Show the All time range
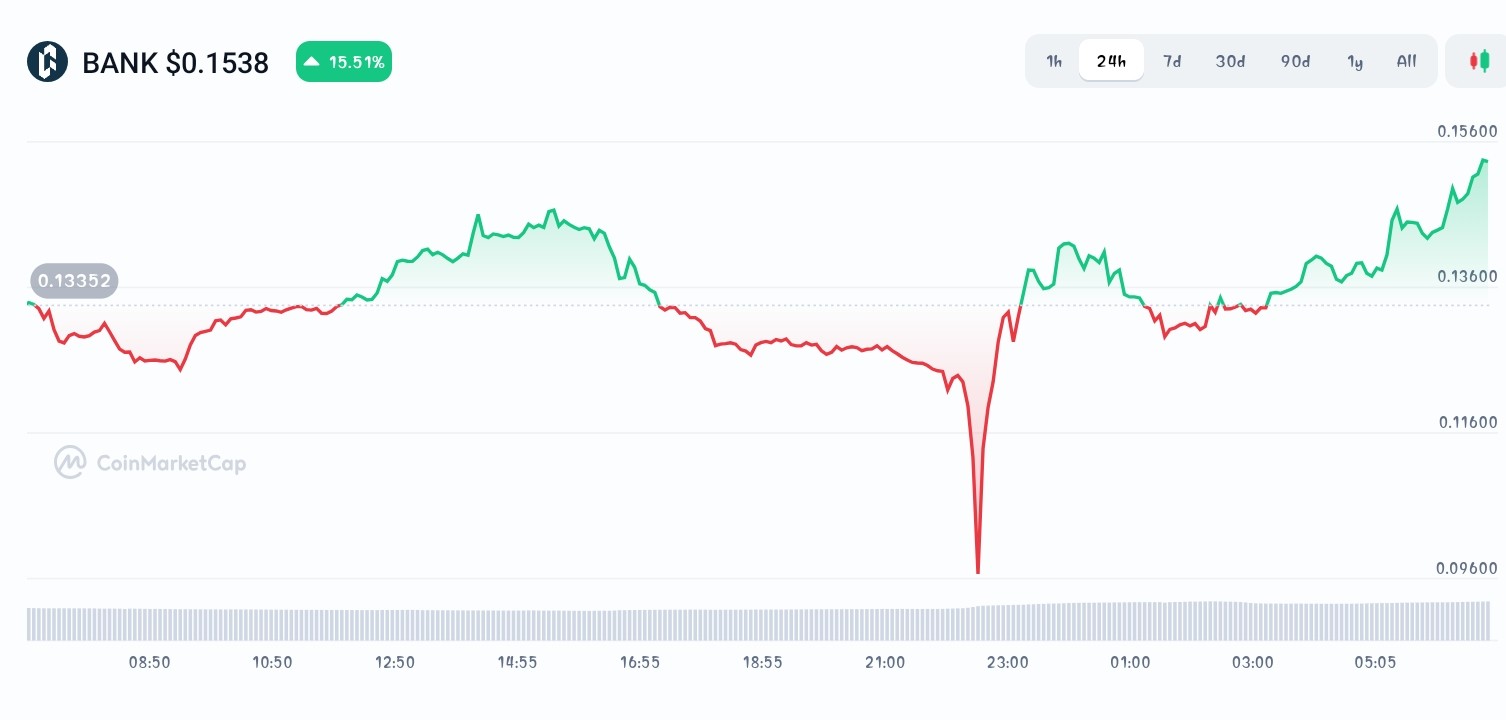This screenshot has width=1506, height=720. 1406,61
